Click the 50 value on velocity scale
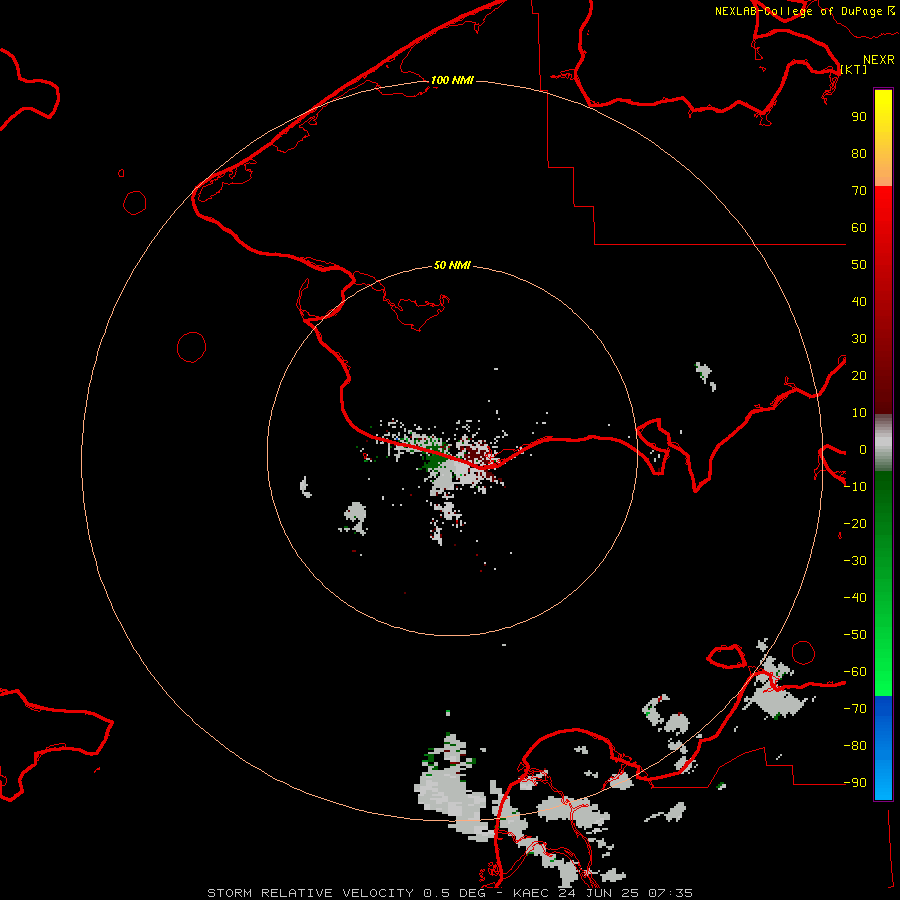900x900 pixels. click(x=859, y=265)
